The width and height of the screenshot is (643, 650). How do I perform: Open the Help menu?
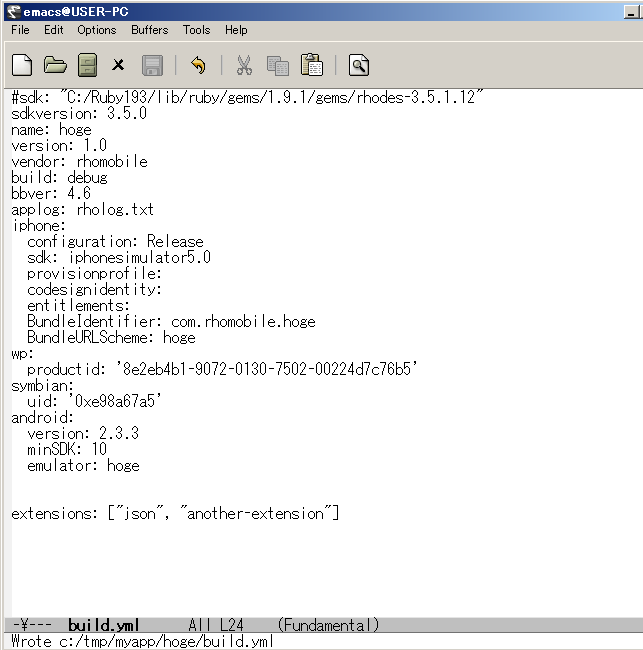tap(236, 30)
